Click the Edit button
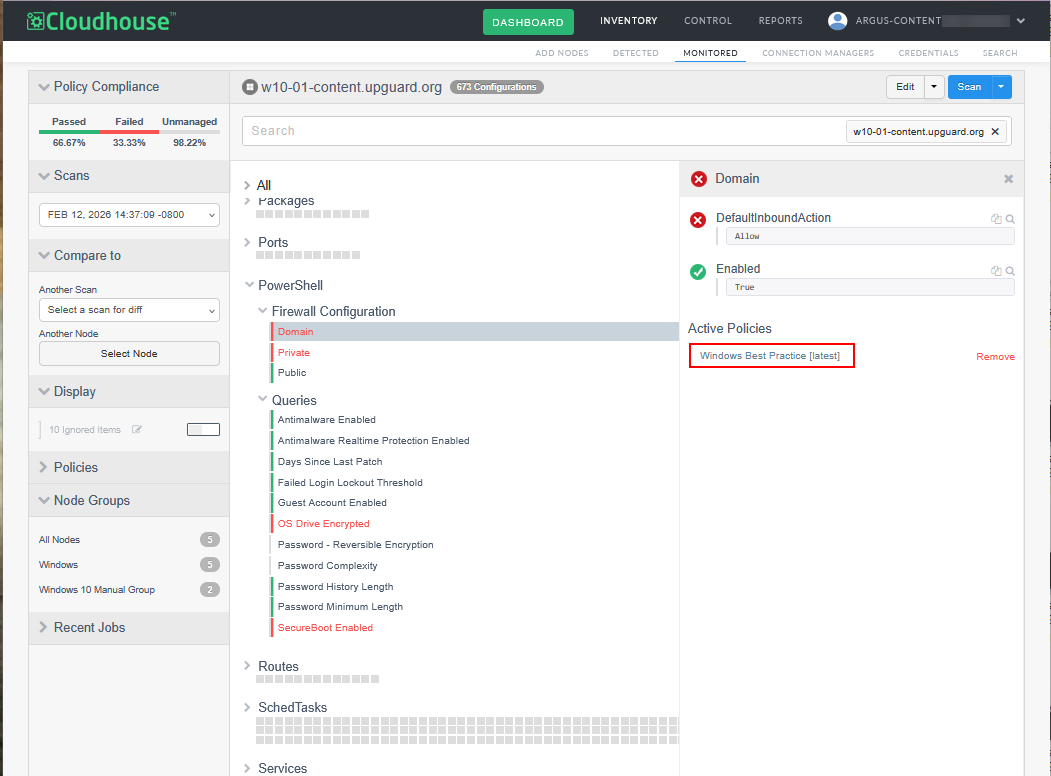 [x=906, y=87]
